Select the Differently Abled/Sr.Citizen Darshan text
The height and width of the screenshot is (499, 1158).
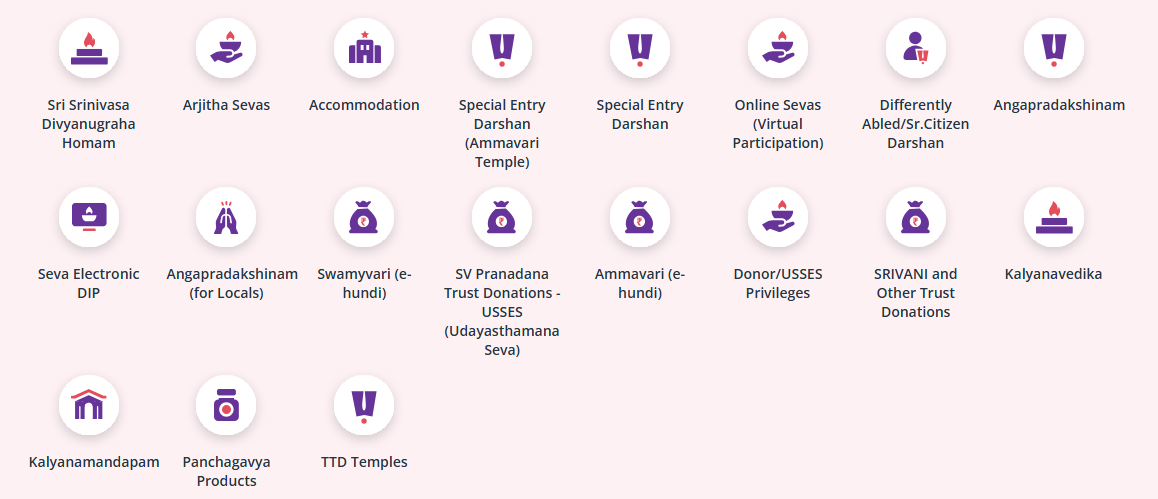click(916, 124)
